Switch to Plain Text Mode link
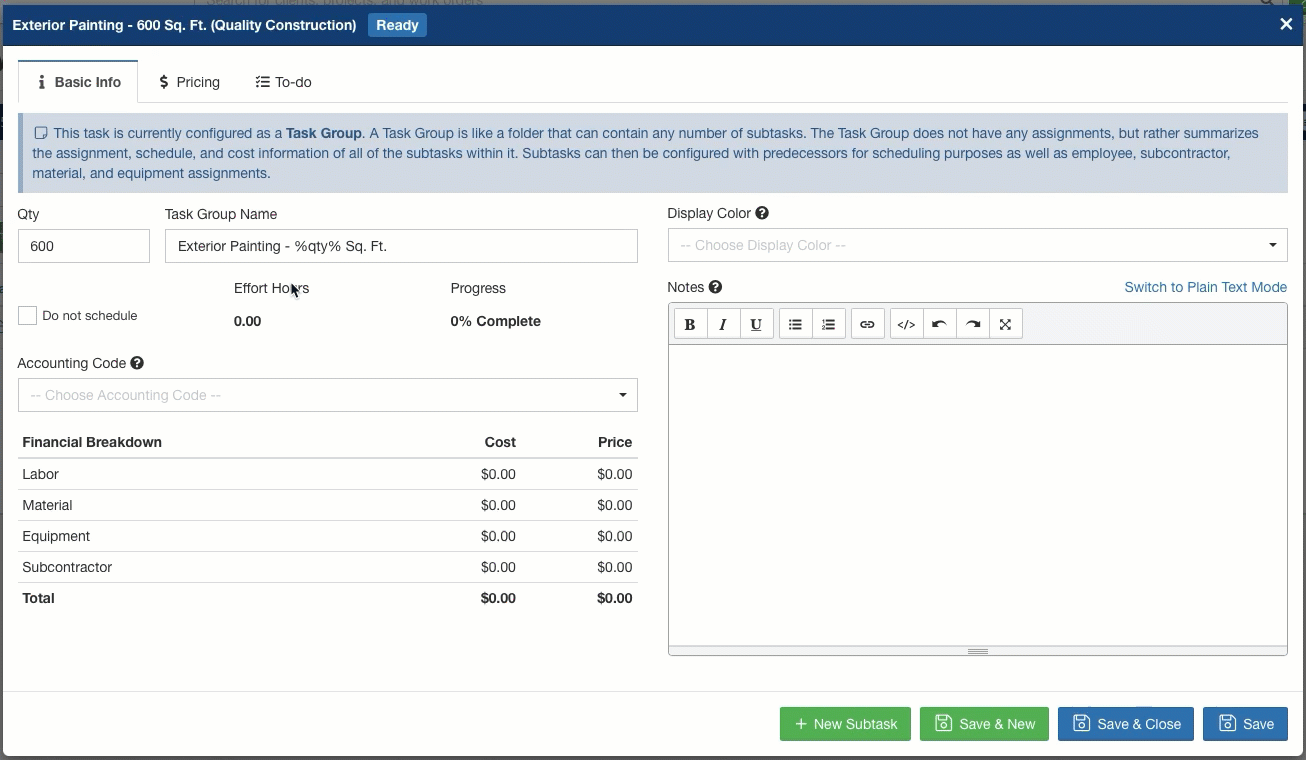The width and height of the screenshot is (1306, 760). (x=1205, y=287)
